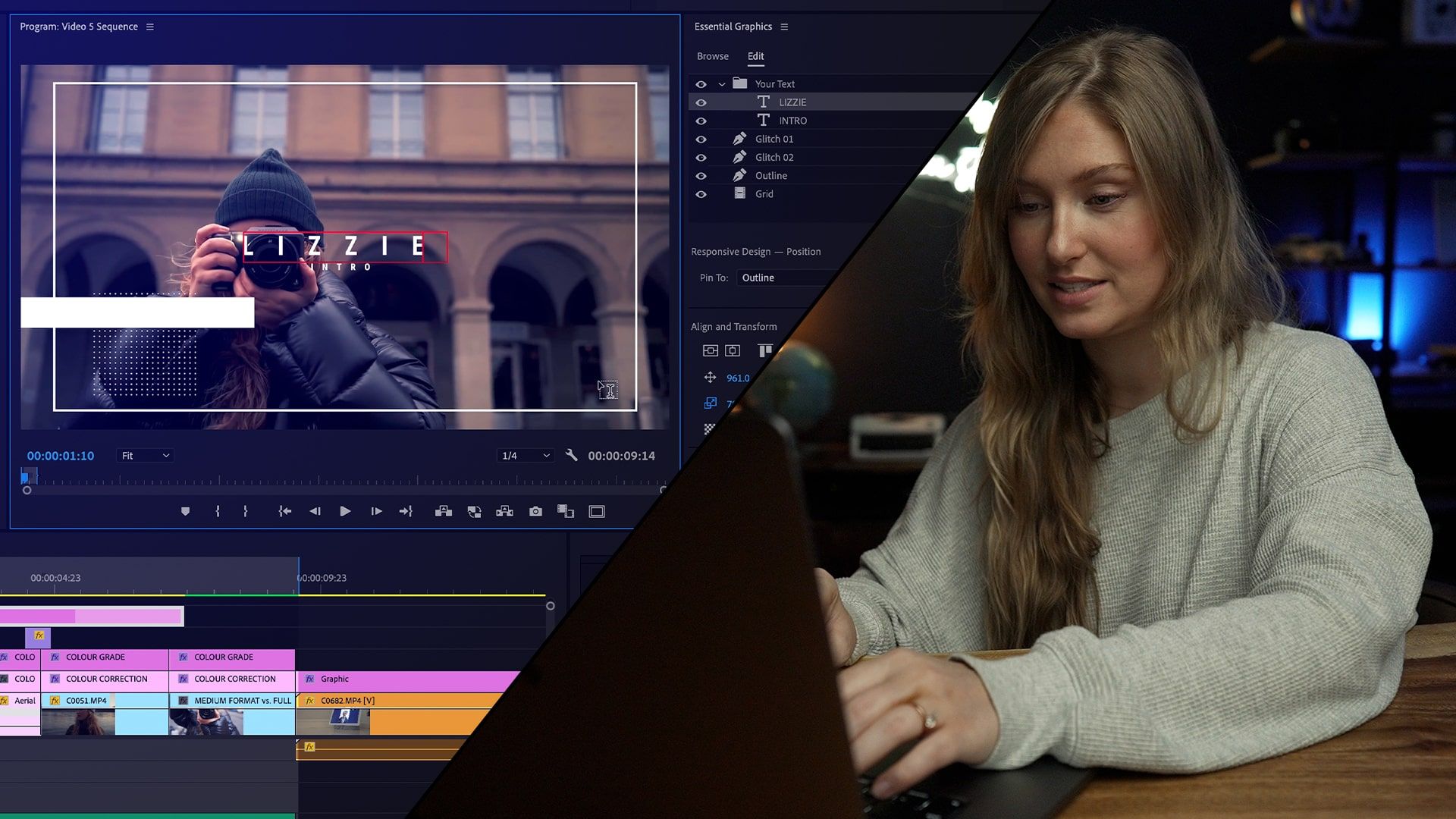Image resolution: width=1456 pixels, height=819 pixels.
Task: Click the Safe Margins icon in monitor
Action: 596,512
